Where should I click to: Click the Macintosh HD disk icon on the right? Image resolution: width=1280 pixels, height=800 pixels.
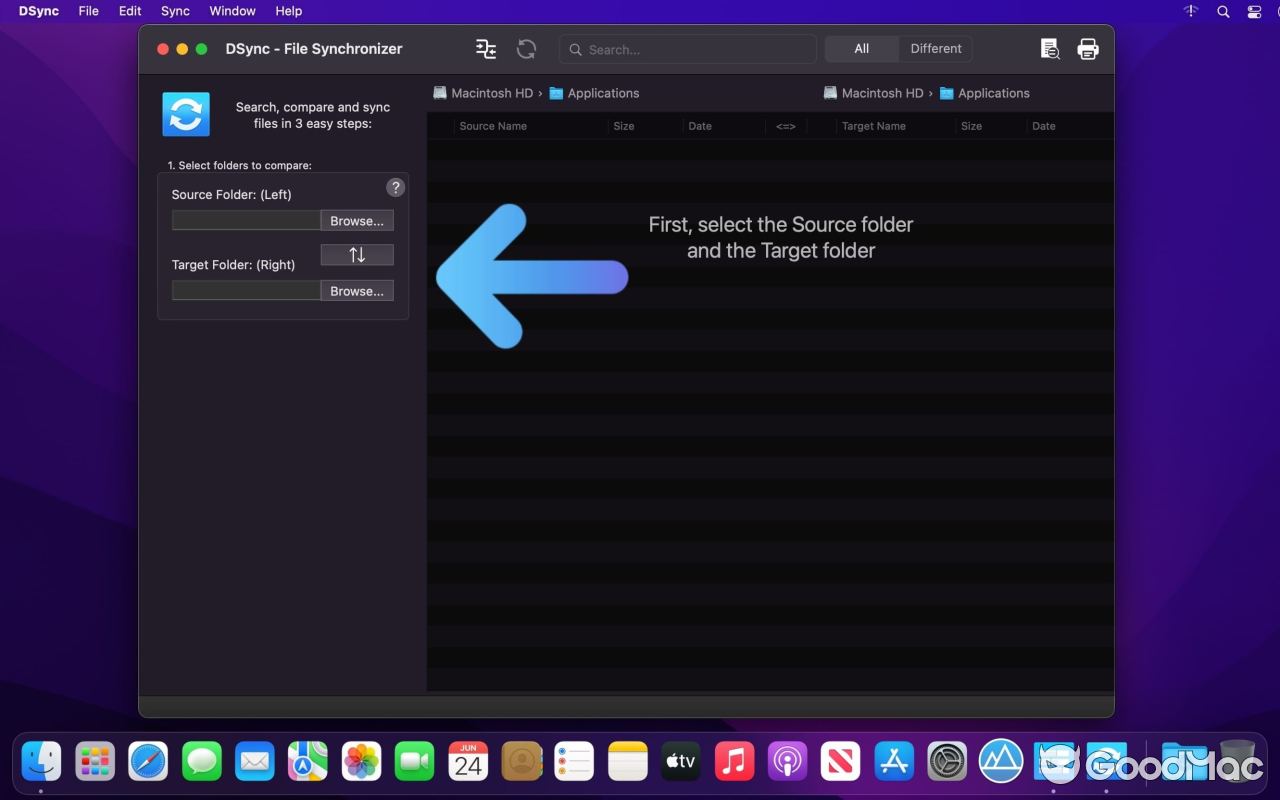[830, 92]
